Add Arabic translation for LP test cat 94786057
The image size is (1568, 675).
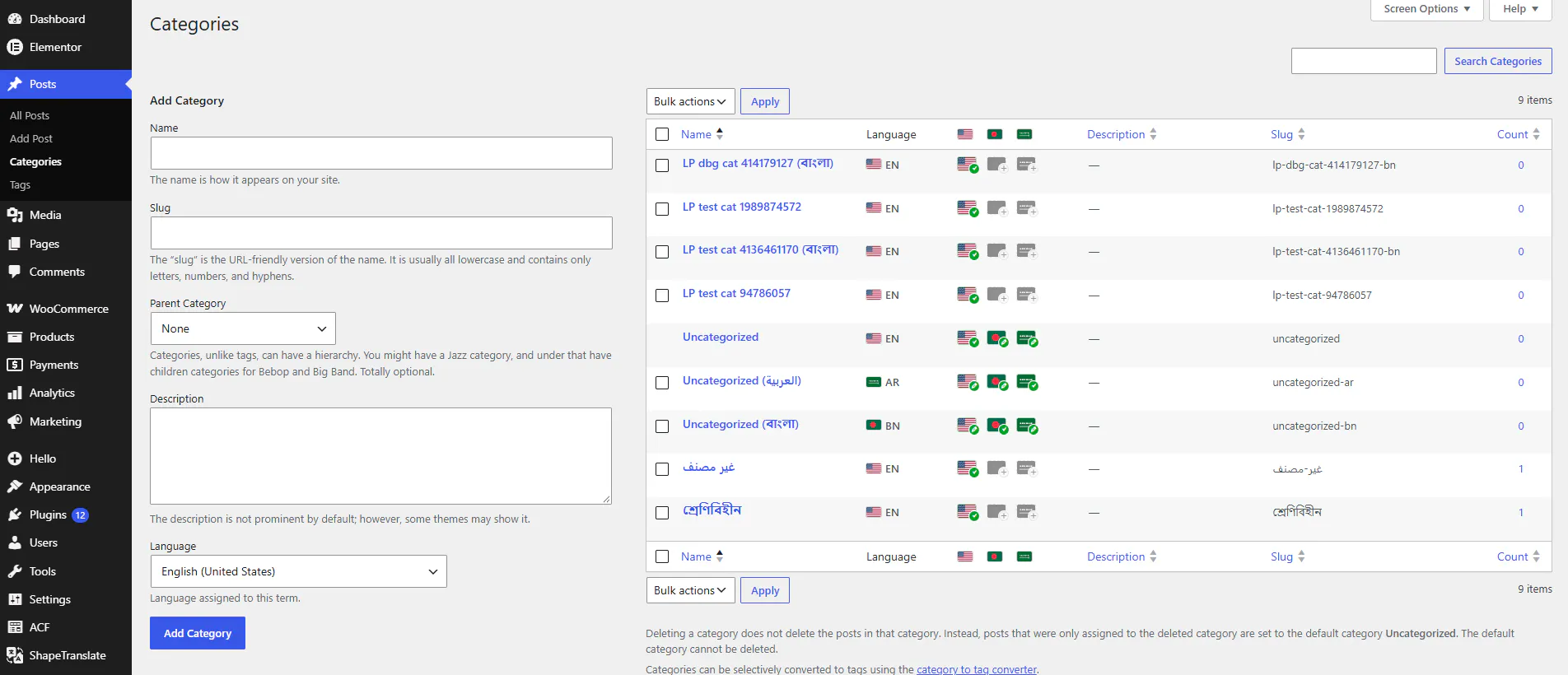tap(1027, 295)
